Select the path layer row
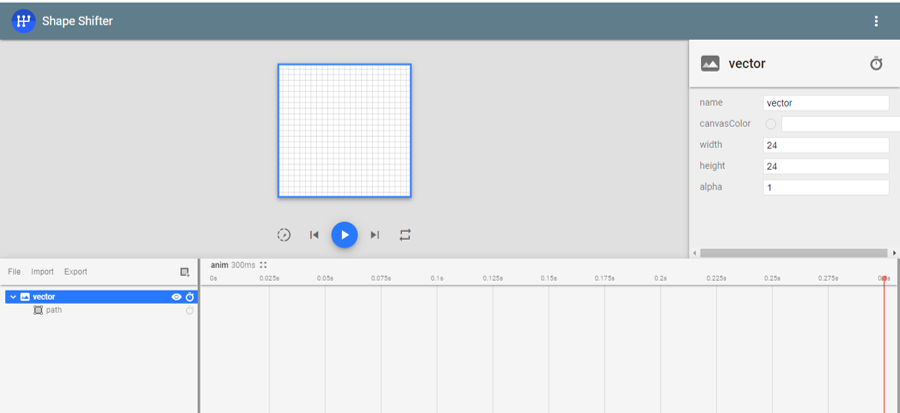Viewport: 900px width, 413px height. point(102,310)
